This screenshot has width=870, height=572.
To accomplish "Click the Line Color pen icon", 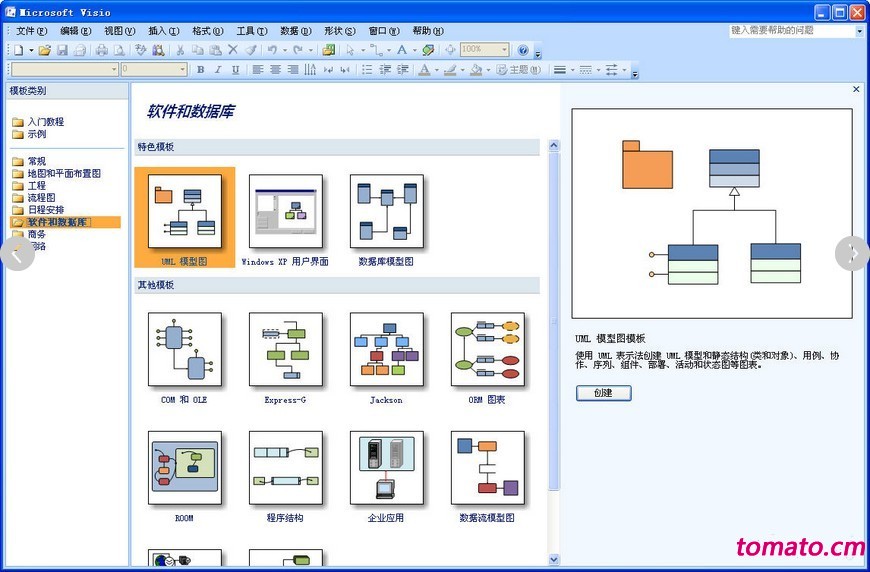I will coord(450,70).
